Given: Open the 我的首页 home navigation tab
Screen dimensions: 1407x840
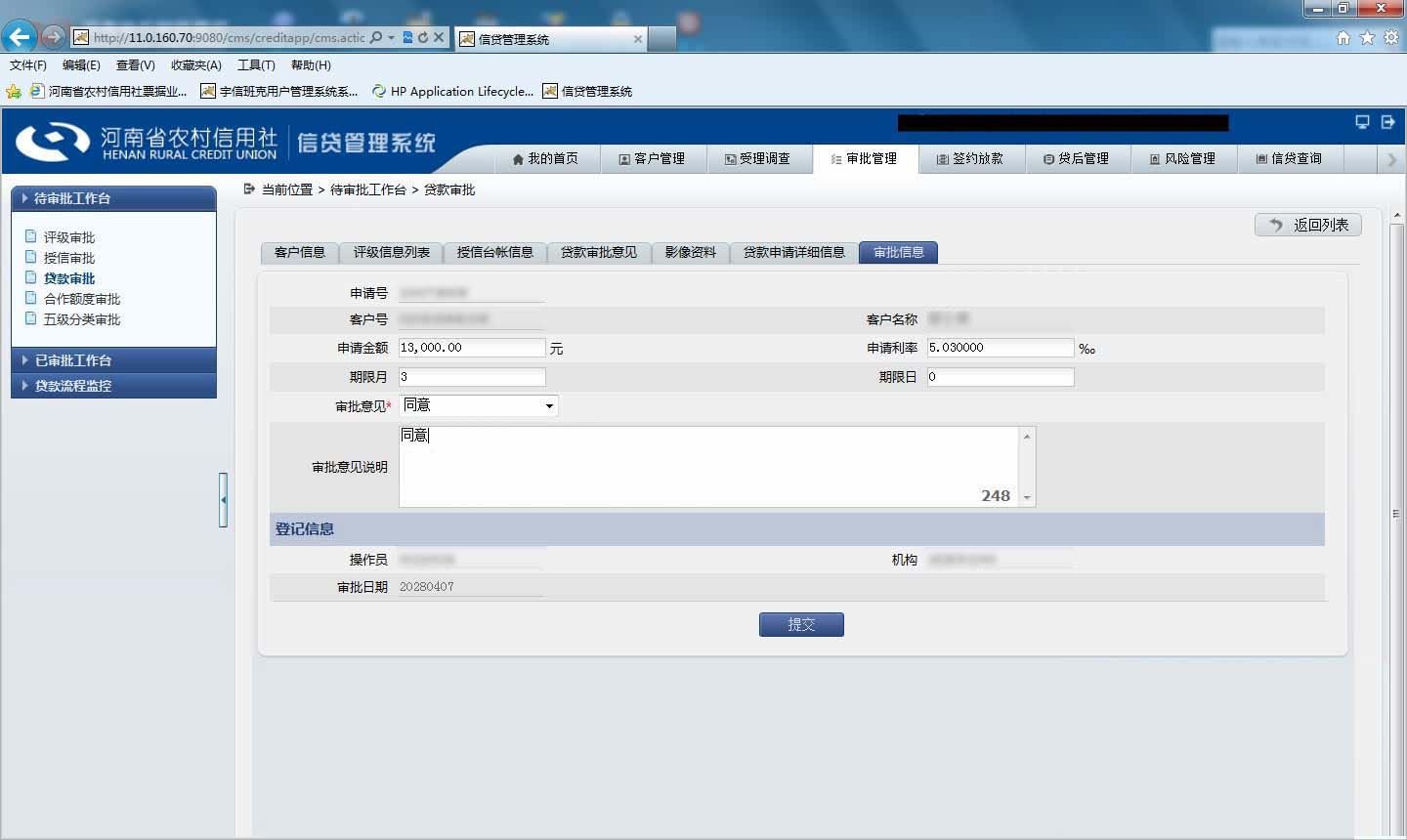Looking at the screenshot, I should [x=545, y=158].
